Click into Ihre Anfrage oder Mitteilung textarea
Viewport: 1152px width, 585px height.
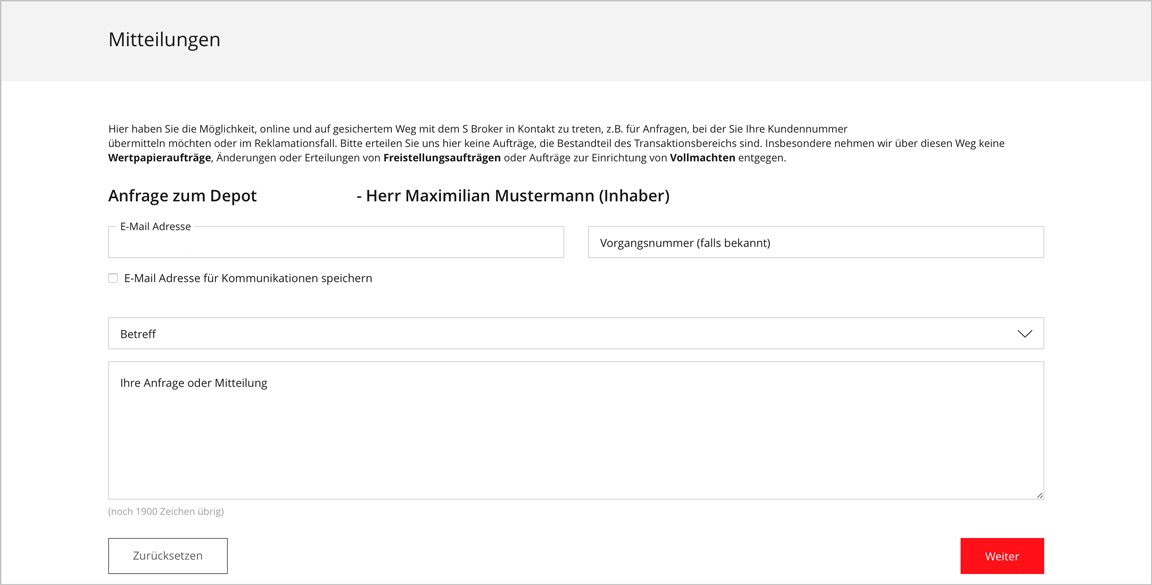coord(575,431)
